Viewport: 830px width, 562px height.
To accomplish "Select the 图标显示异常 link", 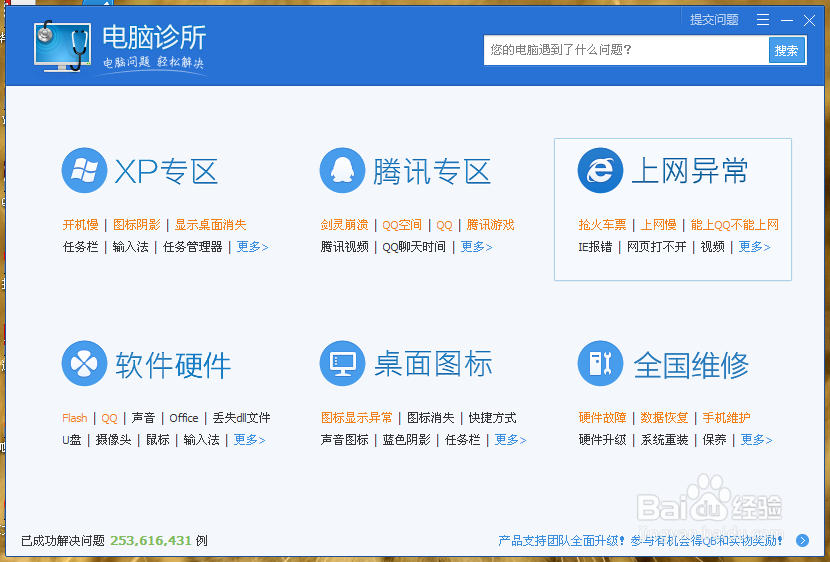I will click(357, 418).
